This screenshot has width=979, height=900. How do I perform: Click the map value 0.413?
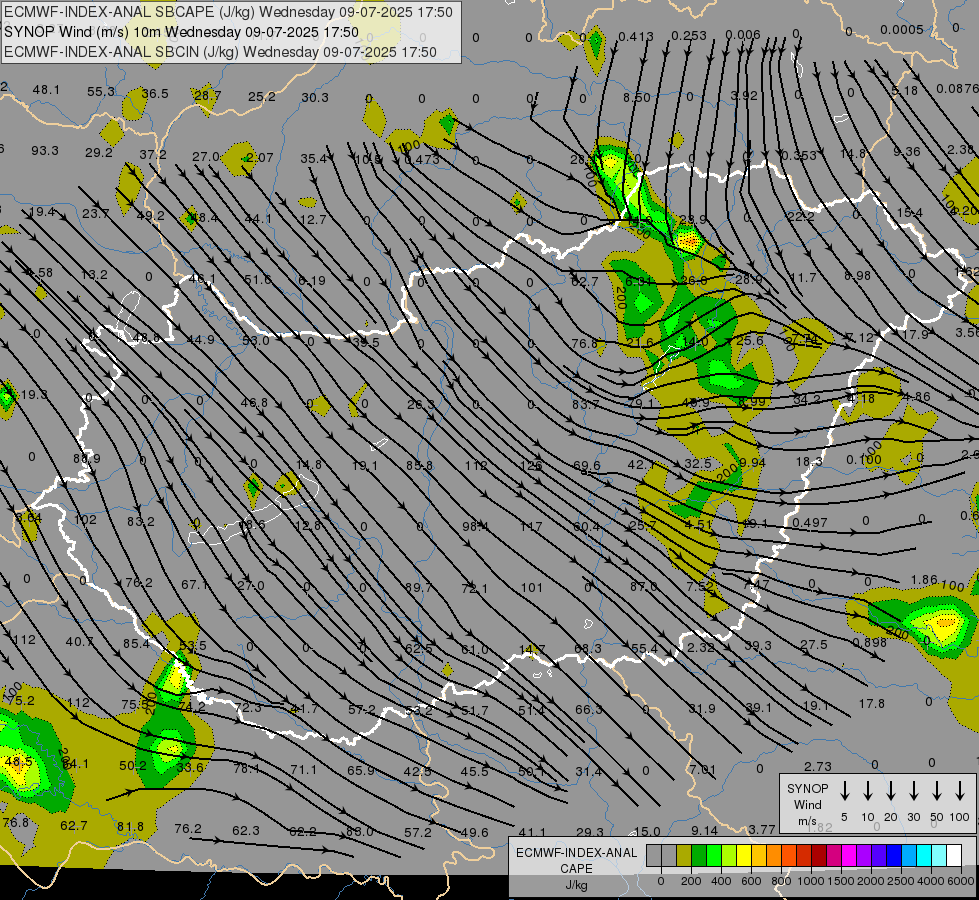636,37
